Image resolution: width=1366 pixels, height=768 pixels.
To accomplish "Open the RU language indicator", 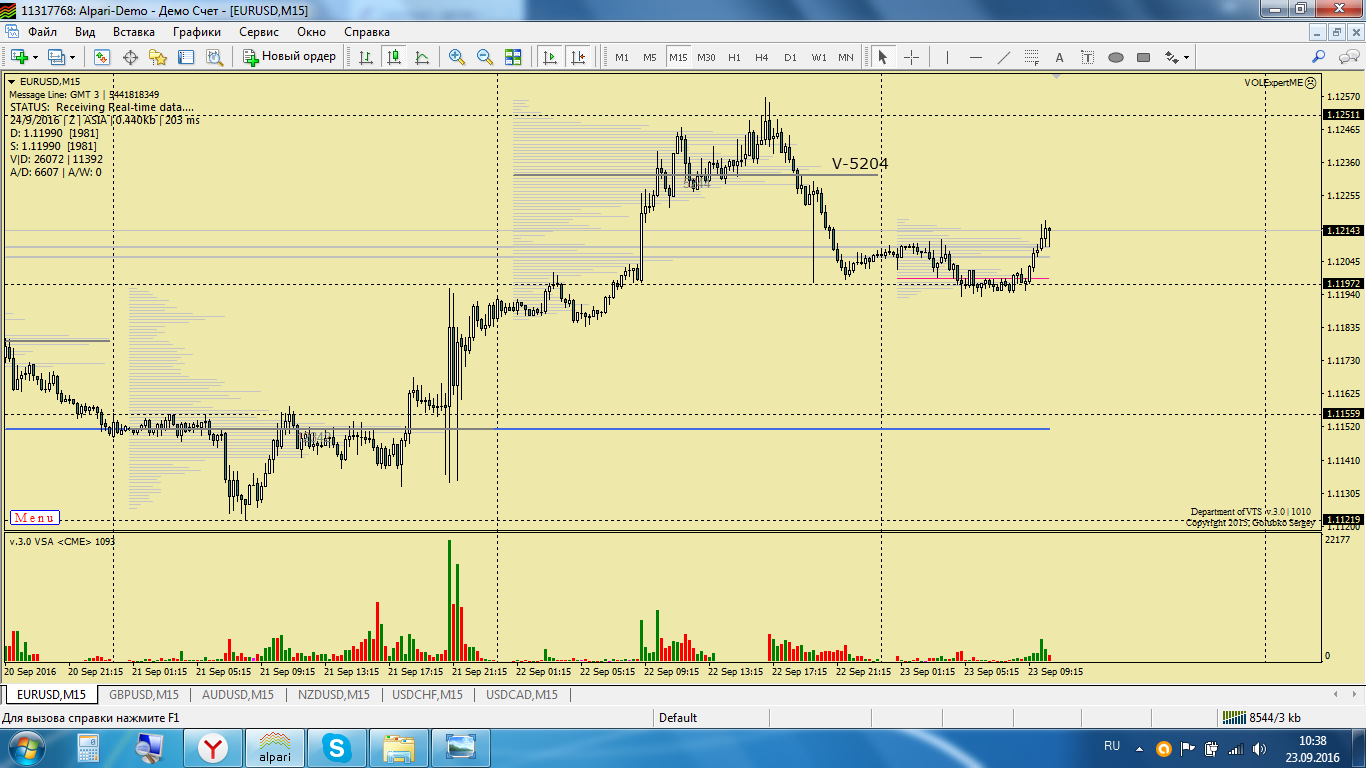I will click(1112, 747).
